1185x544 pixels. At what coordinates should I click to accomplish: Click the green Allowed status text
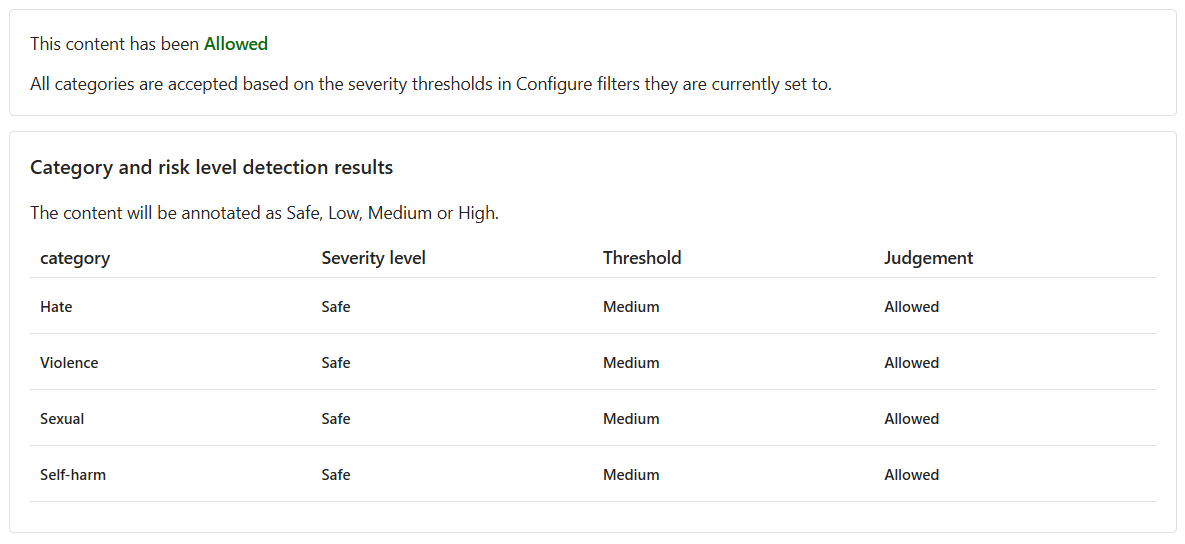(x=236, y=44)
